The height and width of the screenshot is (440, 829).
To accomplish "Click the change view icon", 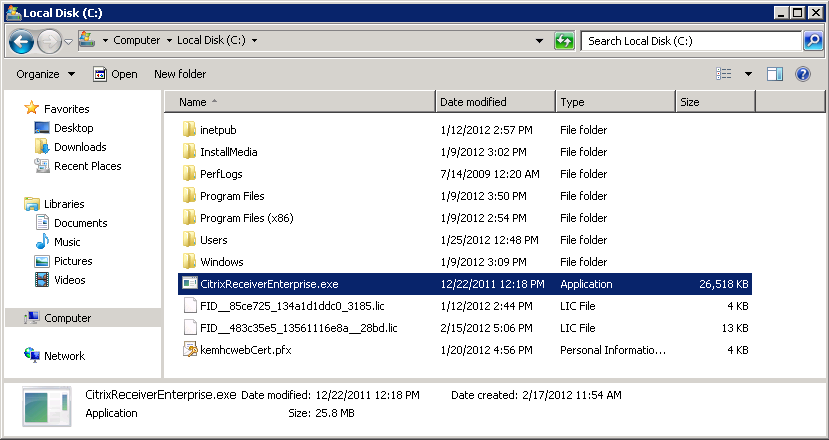I will point(724,74).
